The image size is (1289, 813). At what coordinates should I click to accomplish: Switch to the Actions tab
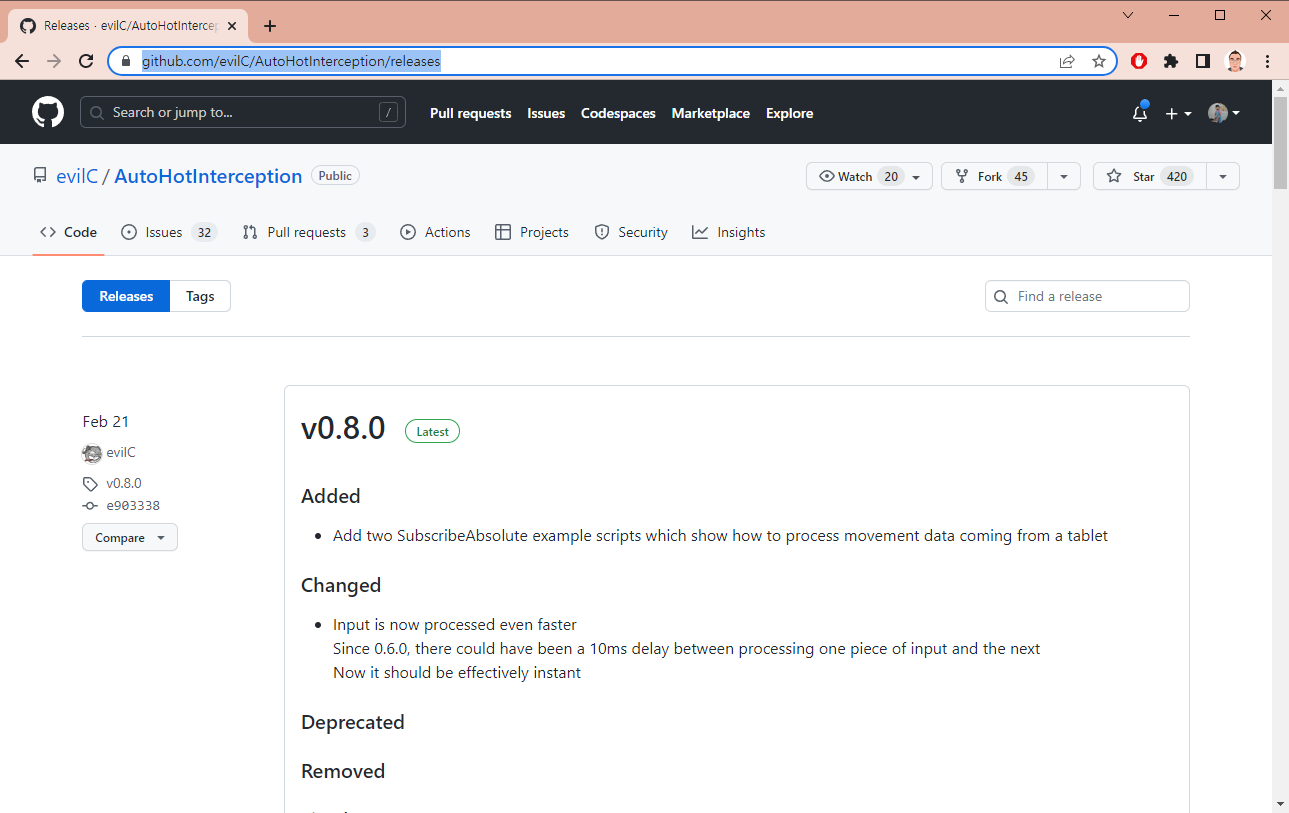click(x=435, y=232)
